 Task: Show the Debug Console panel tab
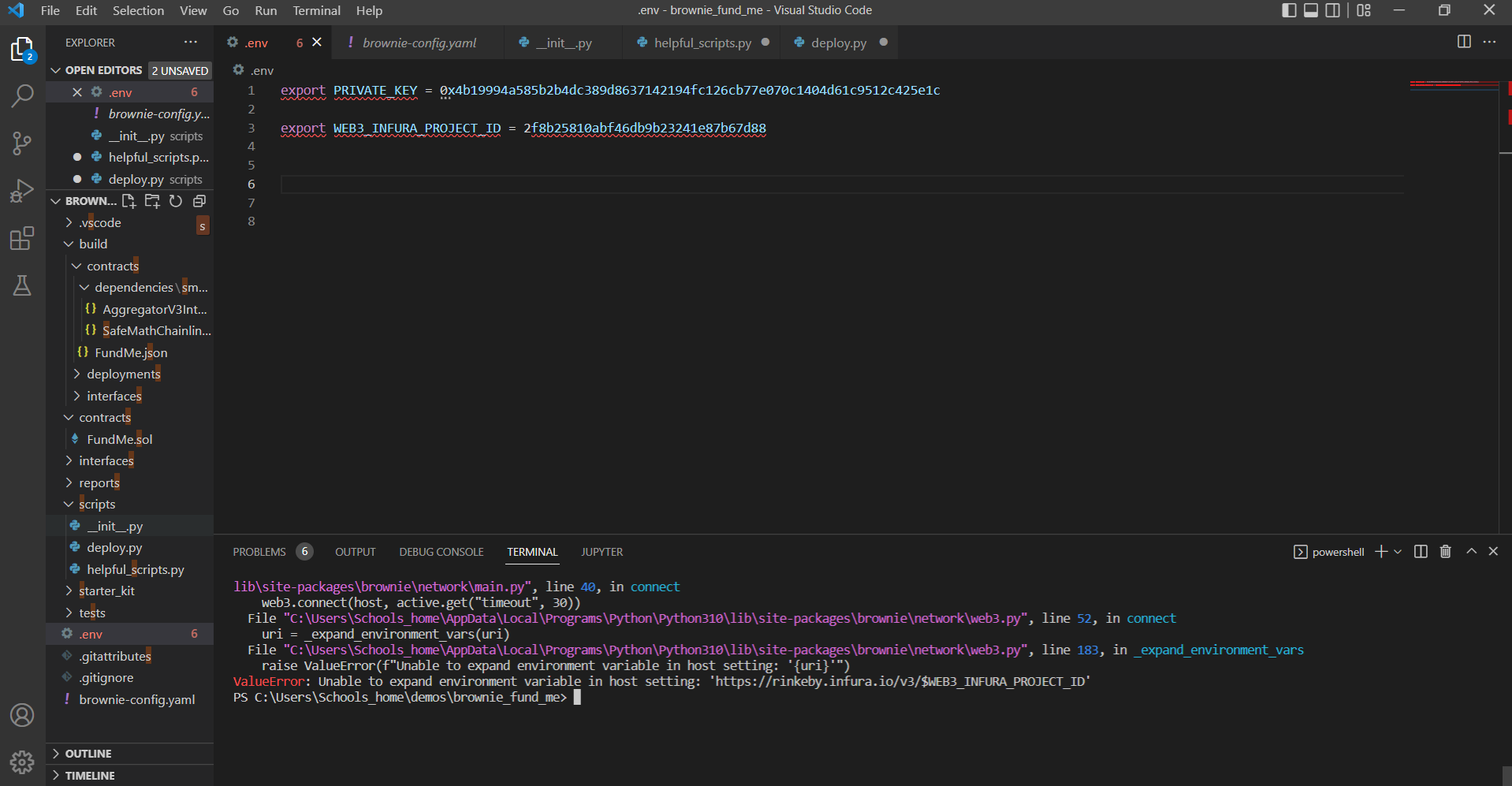[441, 552]
